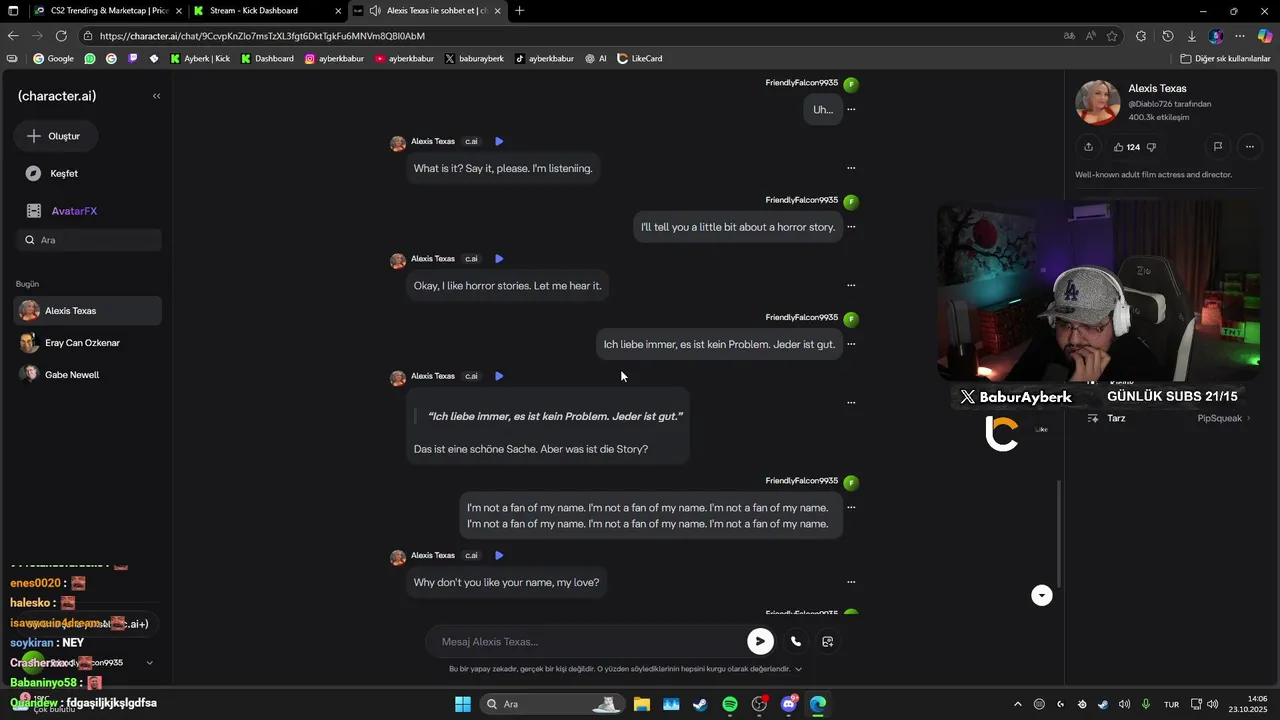1280x720 pixels.
Task: Open a new browser tab
Action: click(x=519, y=11)
